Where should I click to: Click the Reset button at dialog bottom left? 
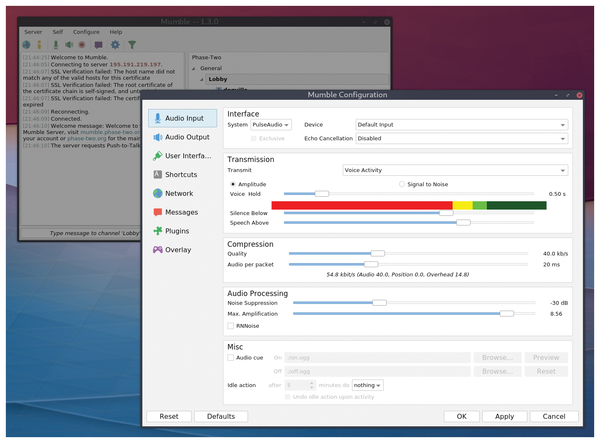pos(169,416)
